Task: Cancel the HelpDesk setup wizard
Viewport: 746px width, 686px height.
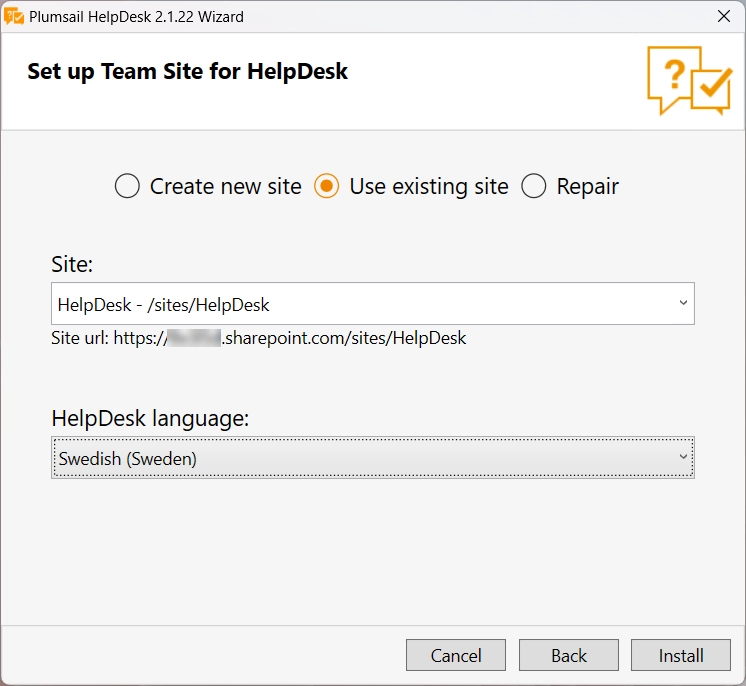Action: point(456,655)
